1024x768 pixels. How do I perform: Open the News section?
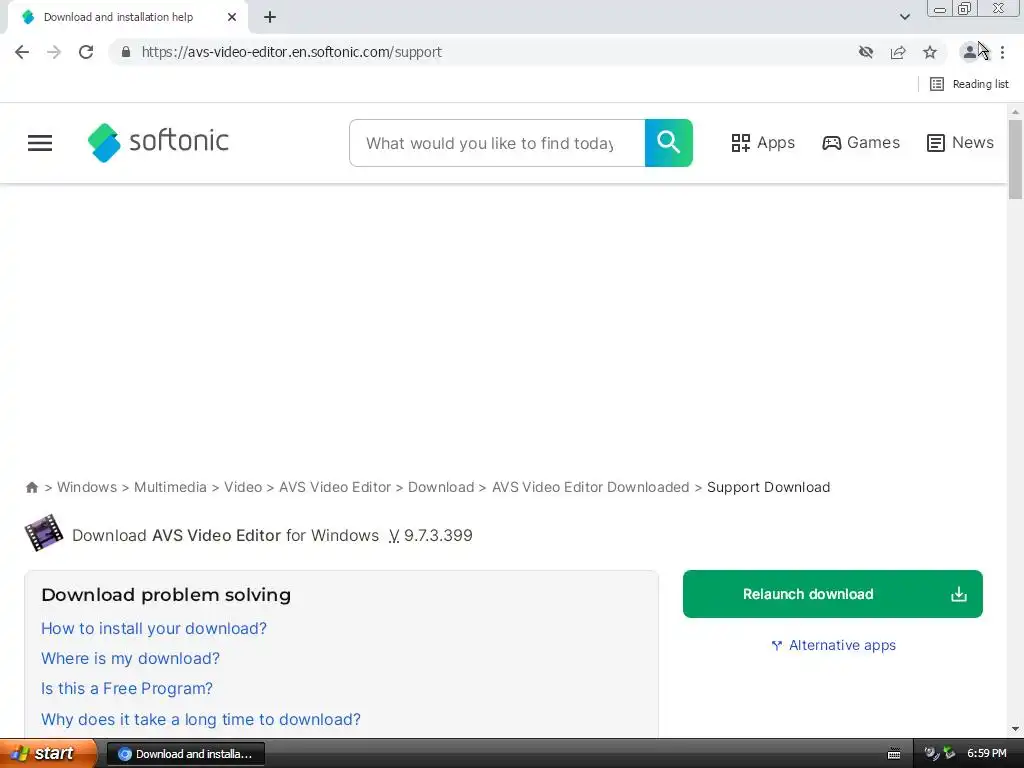(960, 142)
